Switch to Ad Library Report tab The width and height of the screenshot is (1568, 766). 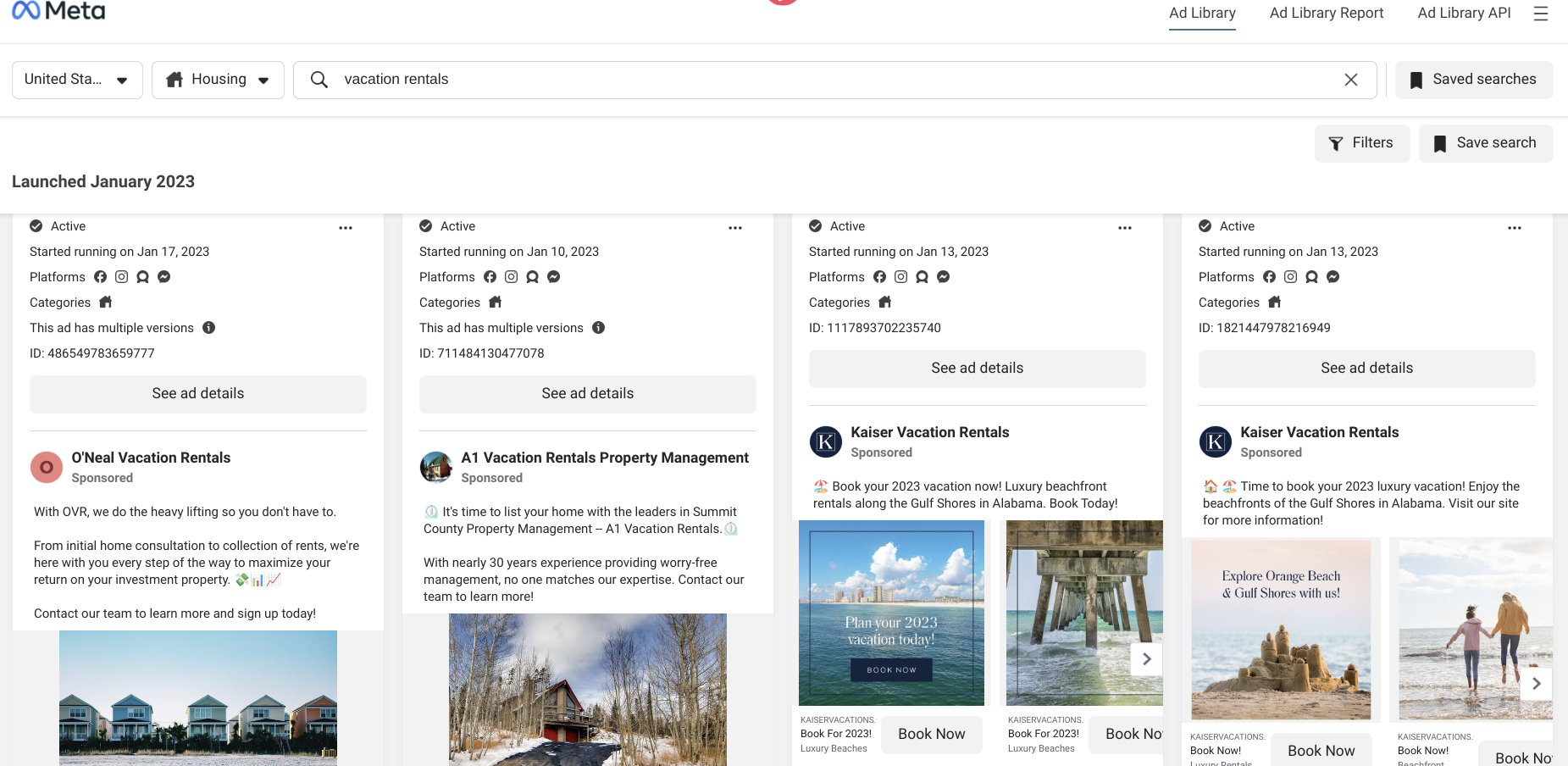(x=1327, y=14)
